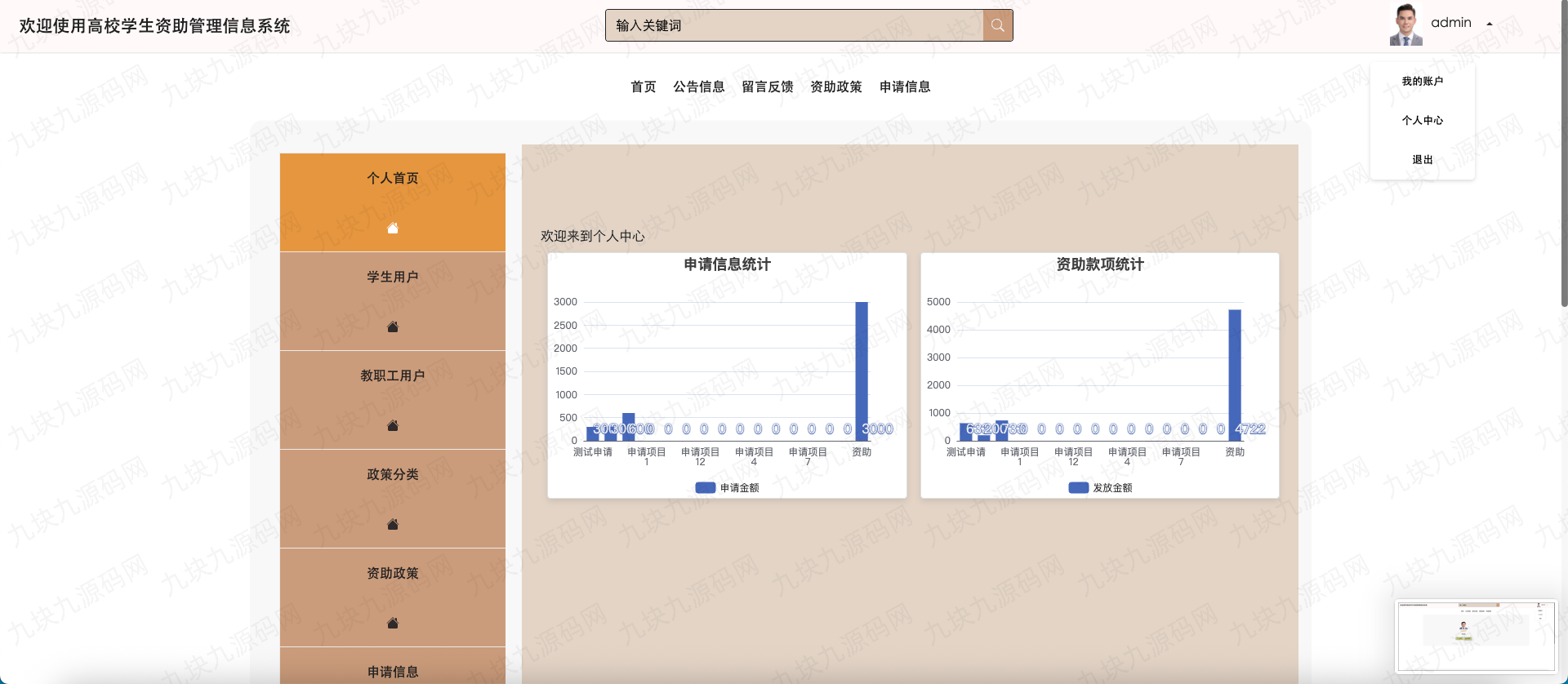
Task: Focus the 输入关键词 search field
Action: pos(794,25)
